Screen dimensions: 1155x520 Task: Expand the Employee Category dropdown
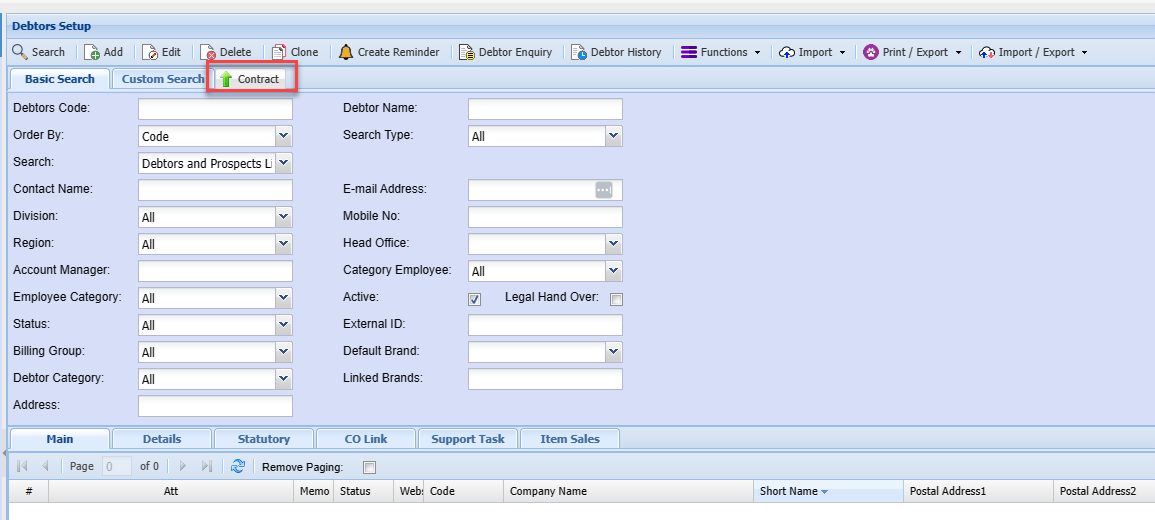tap(284, 298)
